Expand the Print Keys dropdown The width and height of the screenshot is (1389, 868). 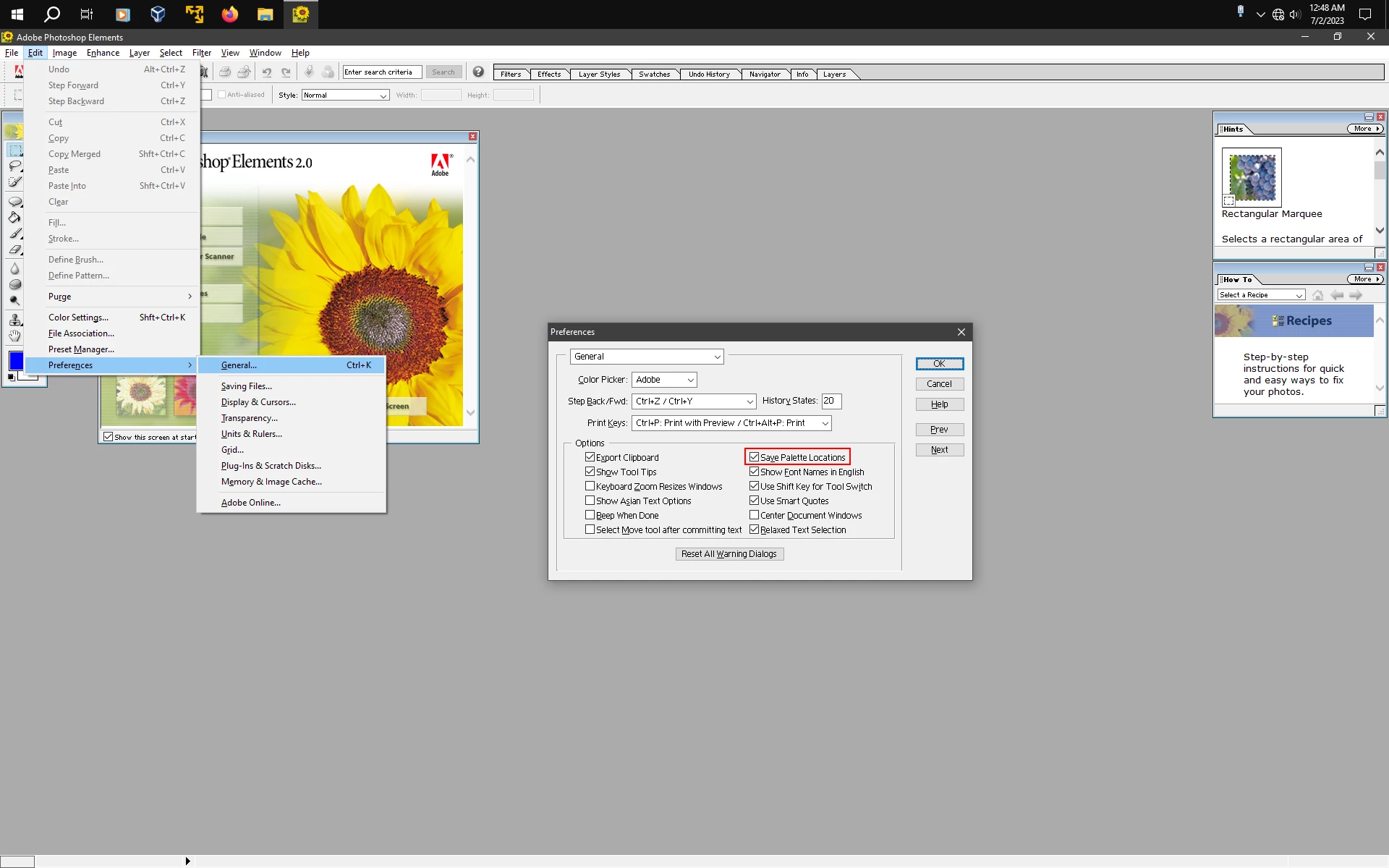(731, 423)
